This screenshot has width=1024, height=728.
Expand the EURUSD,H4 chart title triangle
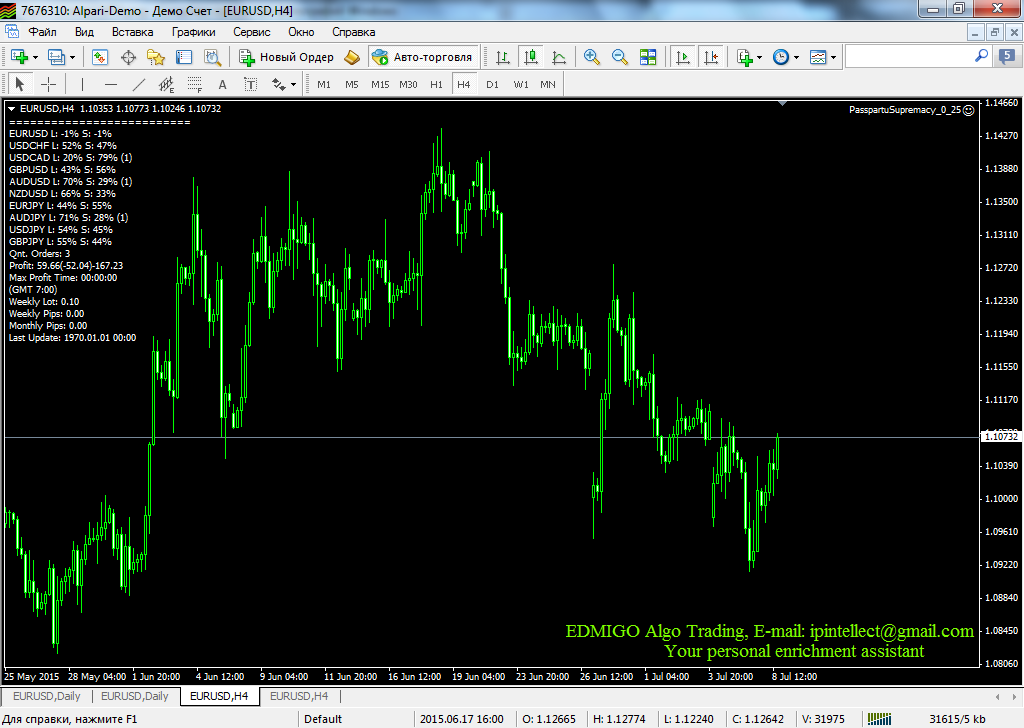coord(11,109)
